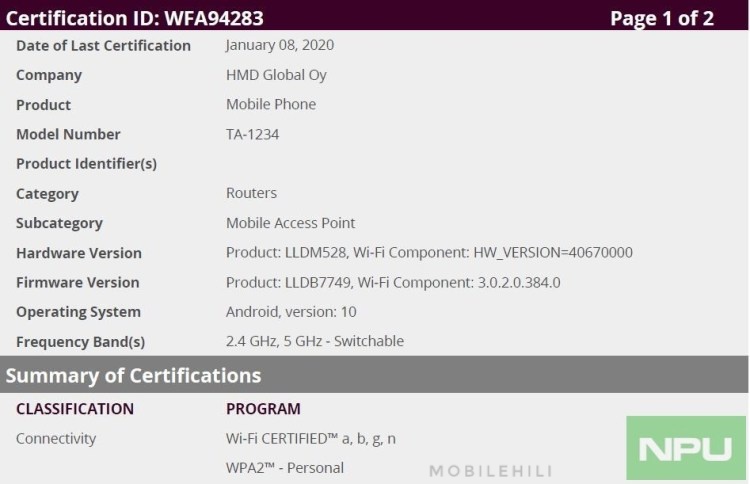Click the Mobile Phone product value
The image size is (750, 484).
click(271, 104)
